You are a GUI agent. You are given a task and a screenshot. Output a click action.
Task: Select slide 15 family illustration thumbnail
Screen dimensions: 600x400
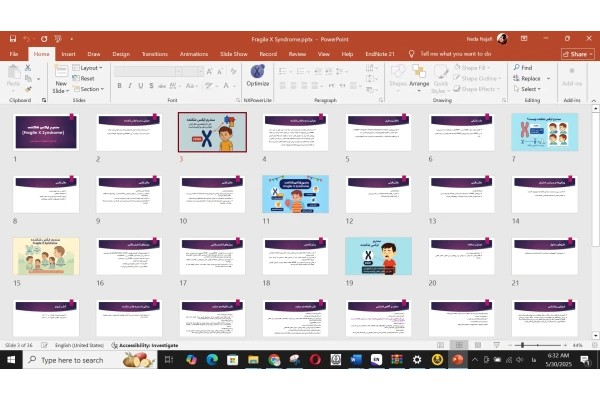point(46,256)
